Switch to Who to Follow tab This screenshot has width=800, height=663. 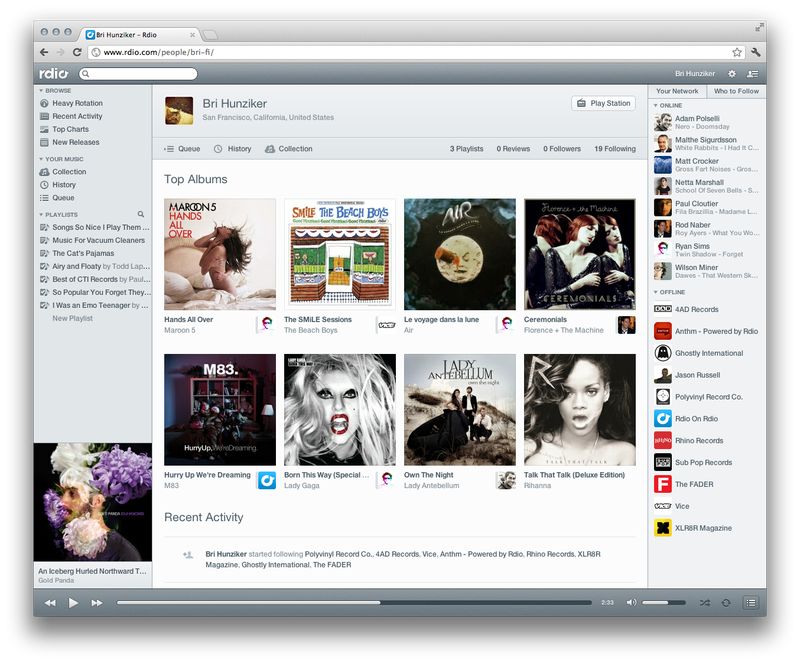pyautogui.click(x=736, y=91)
